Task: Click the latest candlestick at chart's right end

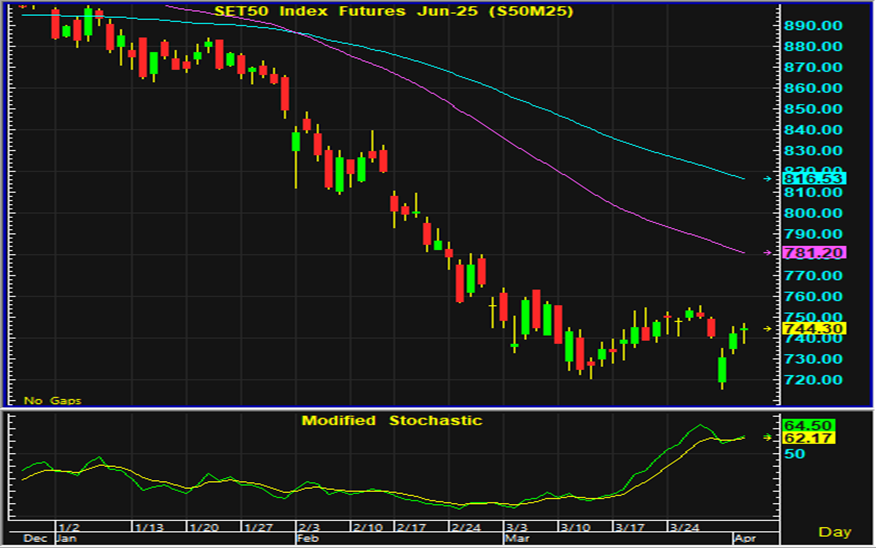Action: [744, 333]
